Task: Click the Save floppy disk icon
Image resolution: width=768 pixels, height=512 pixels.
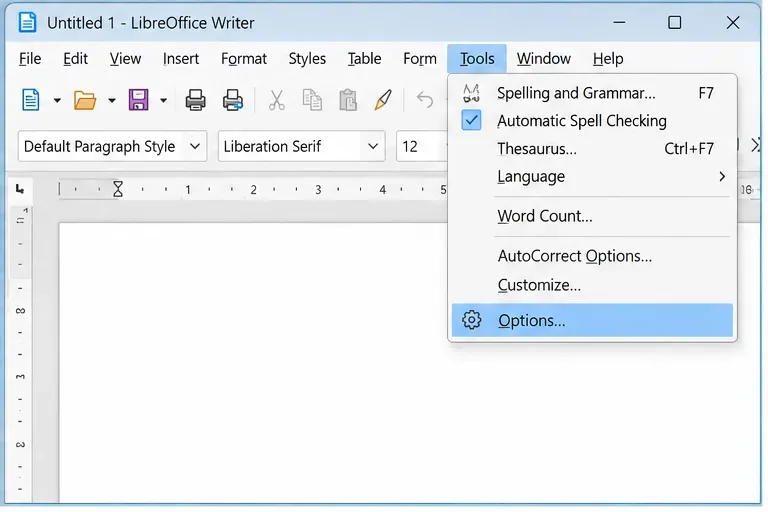Action: tap(139, 100)
